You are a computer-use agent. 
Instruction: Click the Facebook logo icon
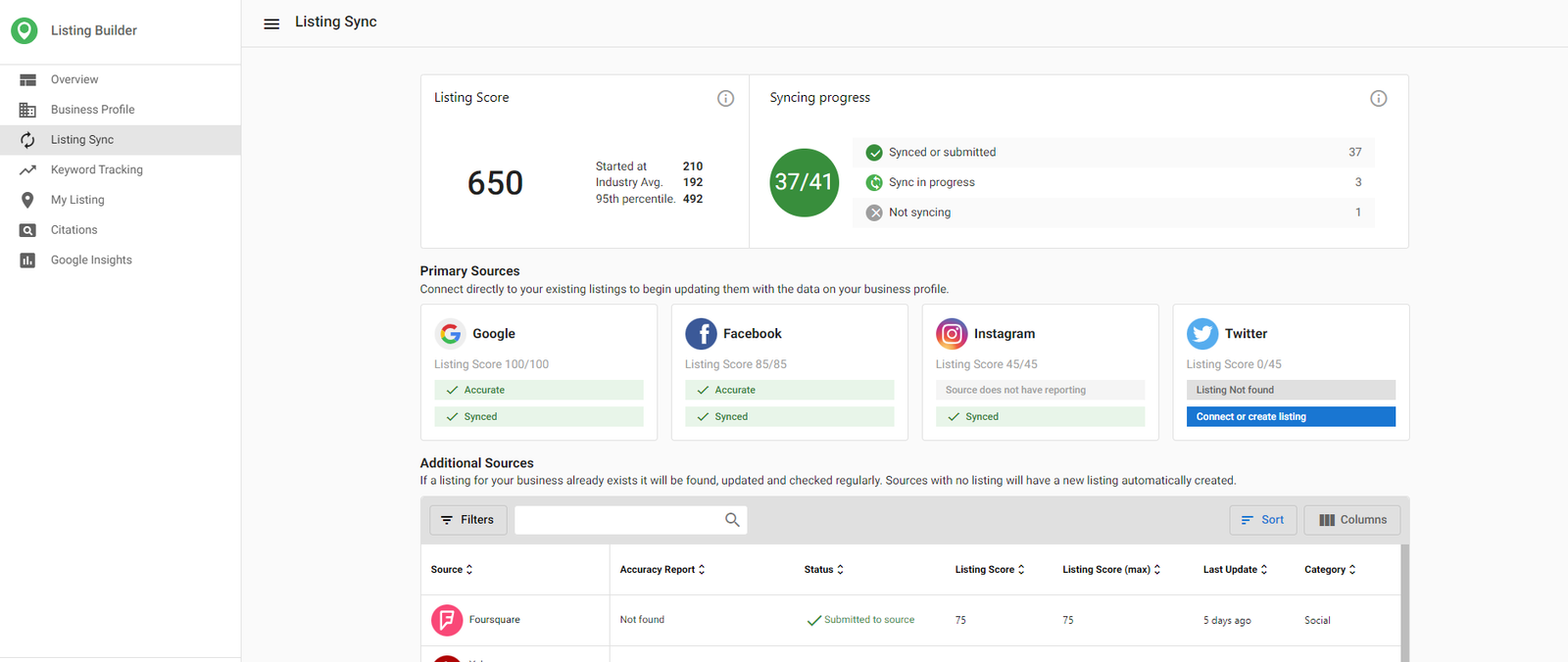point(701,334)
